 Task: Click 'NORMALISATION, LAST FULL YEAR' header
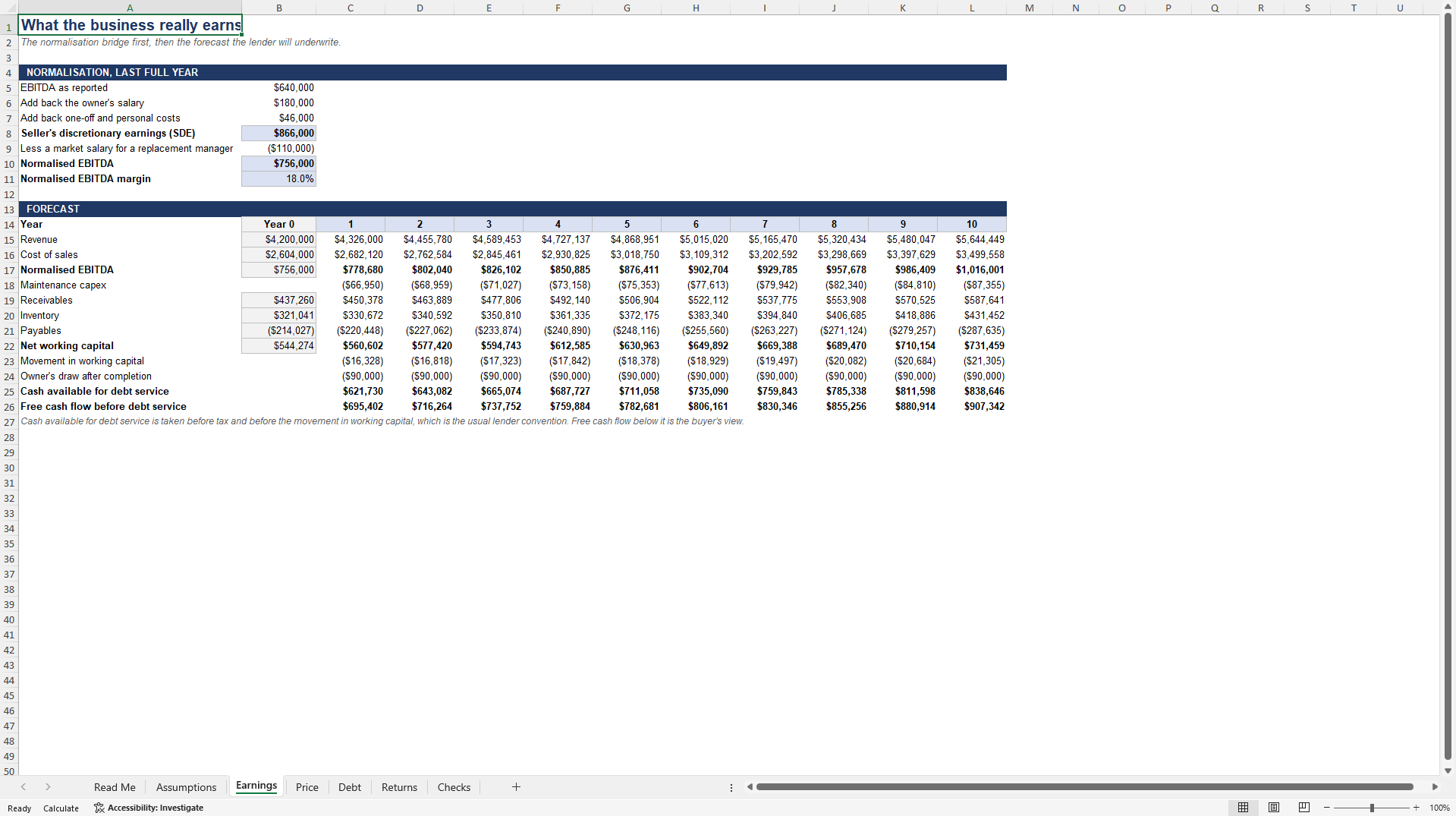point(112,73)
